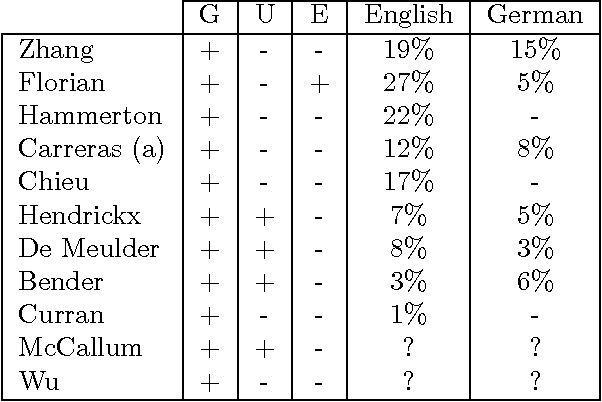This screenshot has width=602, height=402.
Task: Click the German column header
Action: click(534, 16)
